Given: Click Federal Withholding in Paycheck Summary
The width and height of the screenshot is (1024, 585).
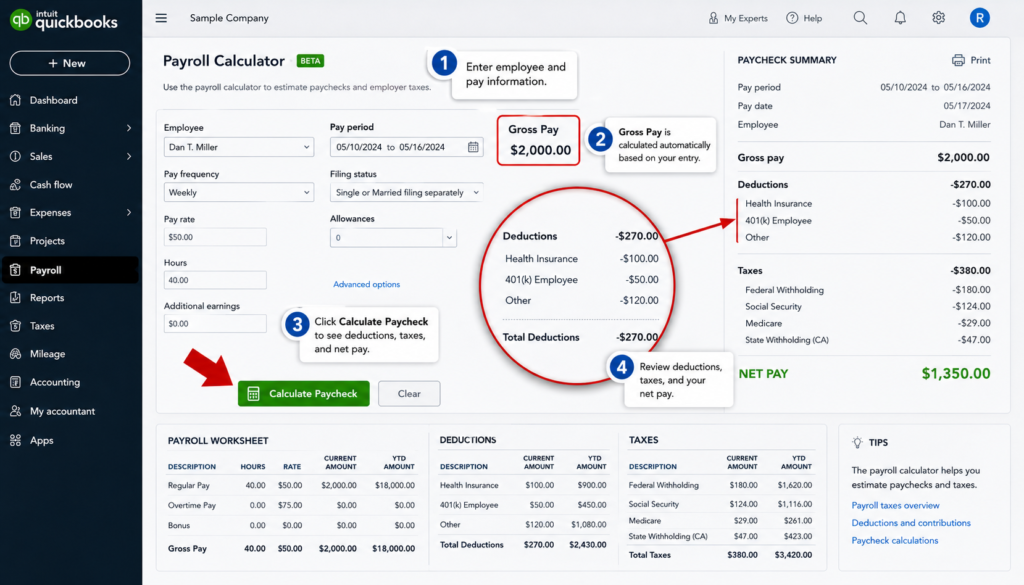Looking at the screenshot, I should click(784, 290).
